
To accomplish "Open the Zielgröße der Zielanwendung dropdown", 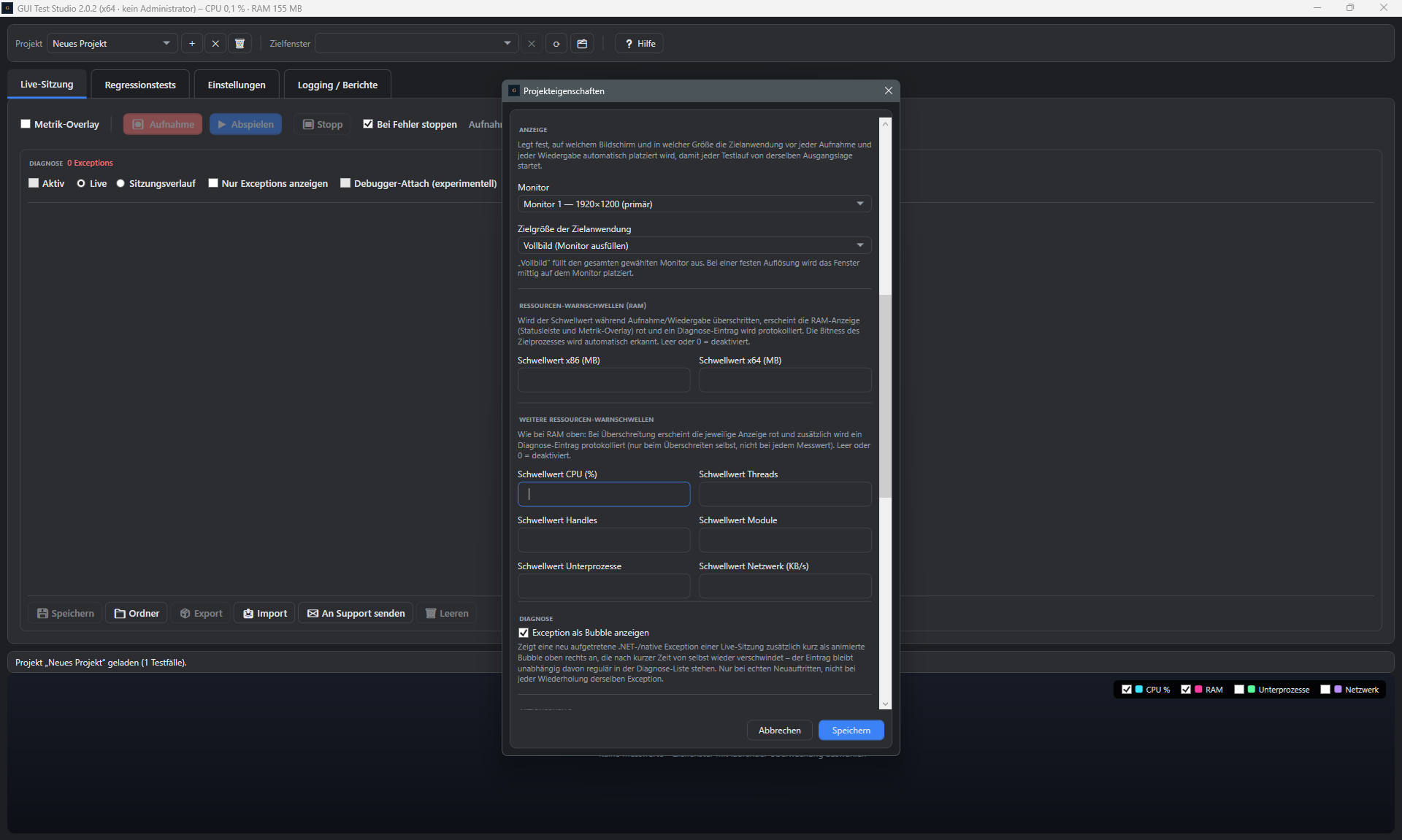I will click(x=694, y=245).
